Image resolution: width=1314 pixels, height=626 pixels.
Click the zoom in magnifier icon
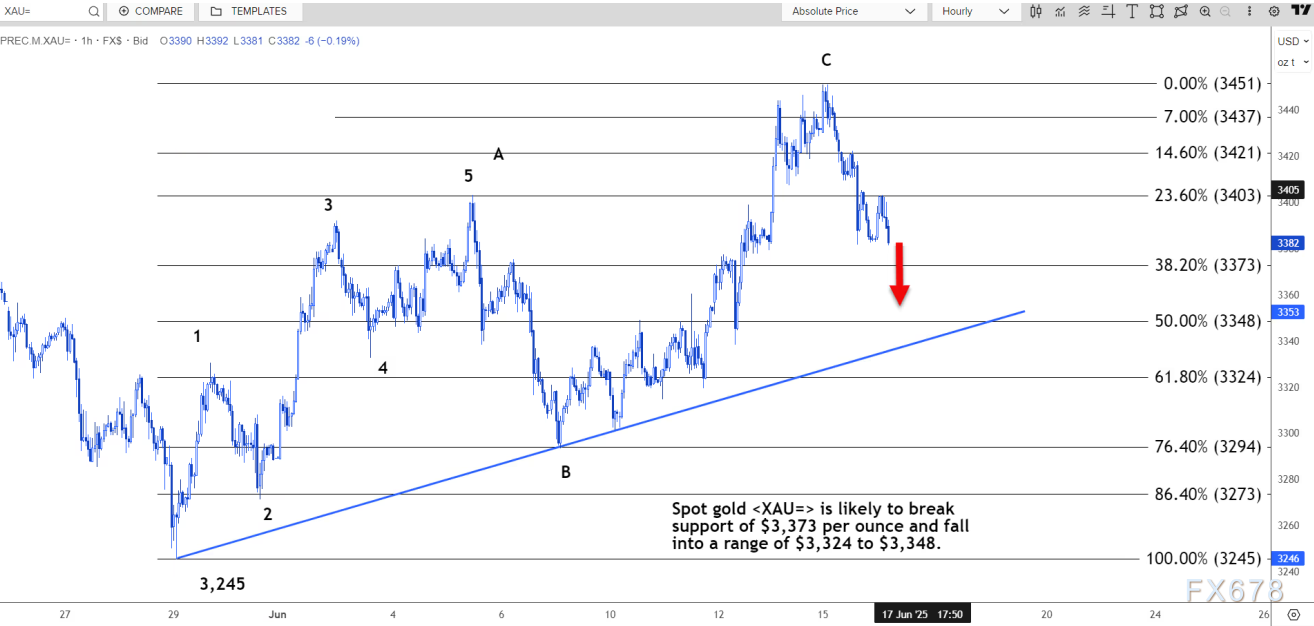pyautogui.click(x=1204, y=11)
